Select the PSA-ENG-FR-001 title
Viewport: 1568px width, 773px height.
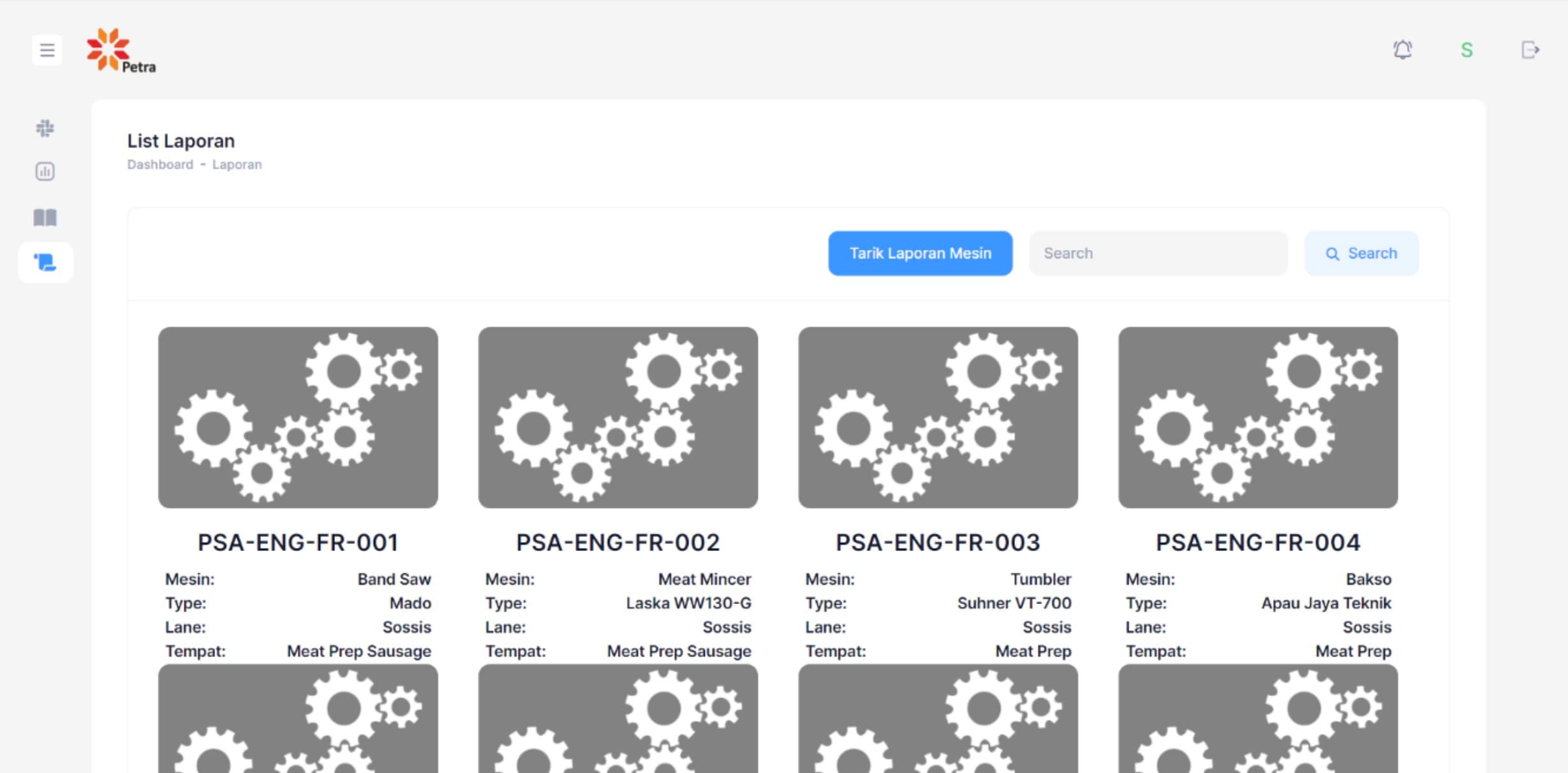[298, 543]
